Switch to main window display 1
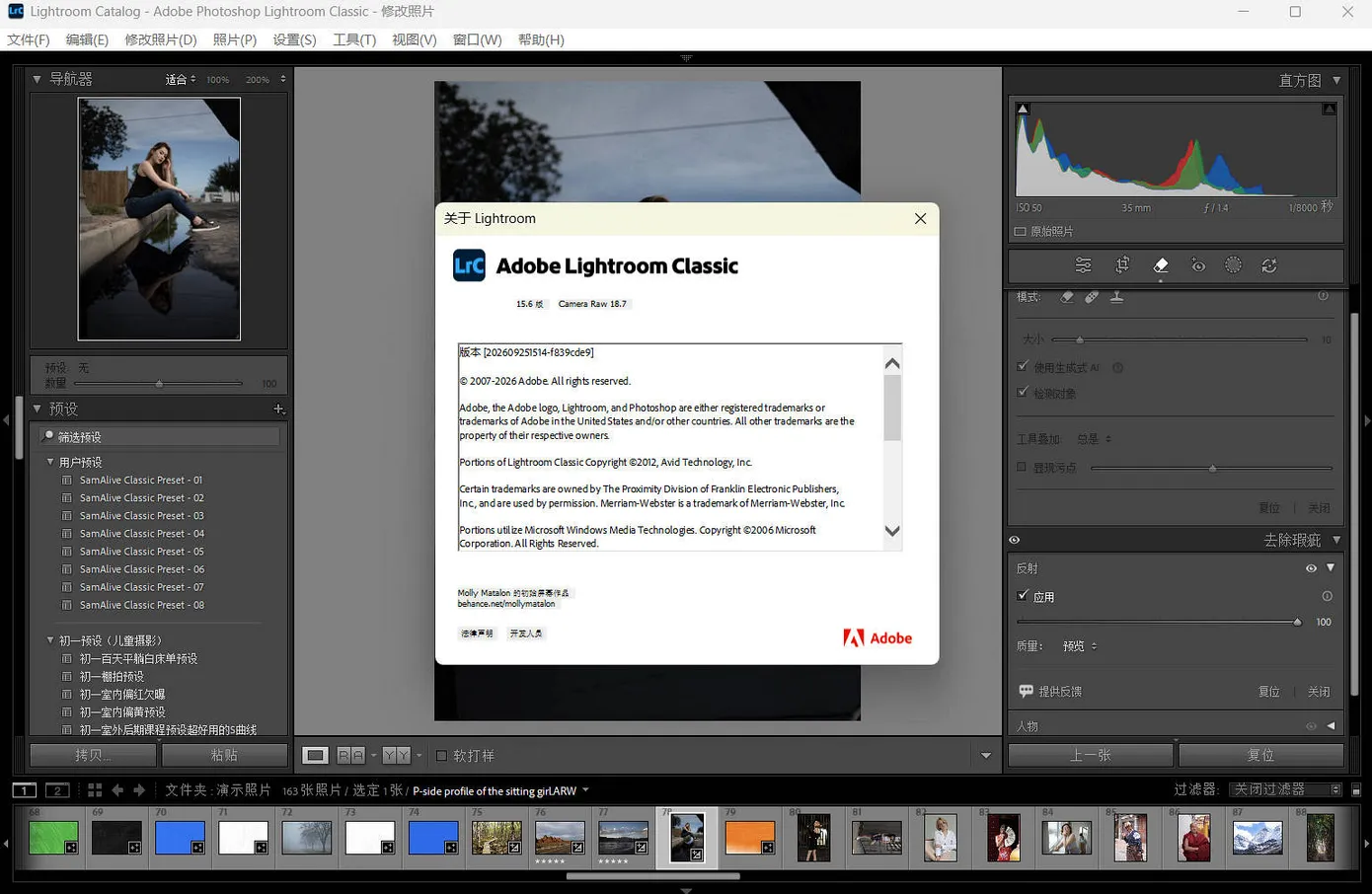Viewport: 1372px width, 894px height. coord(25,790)
